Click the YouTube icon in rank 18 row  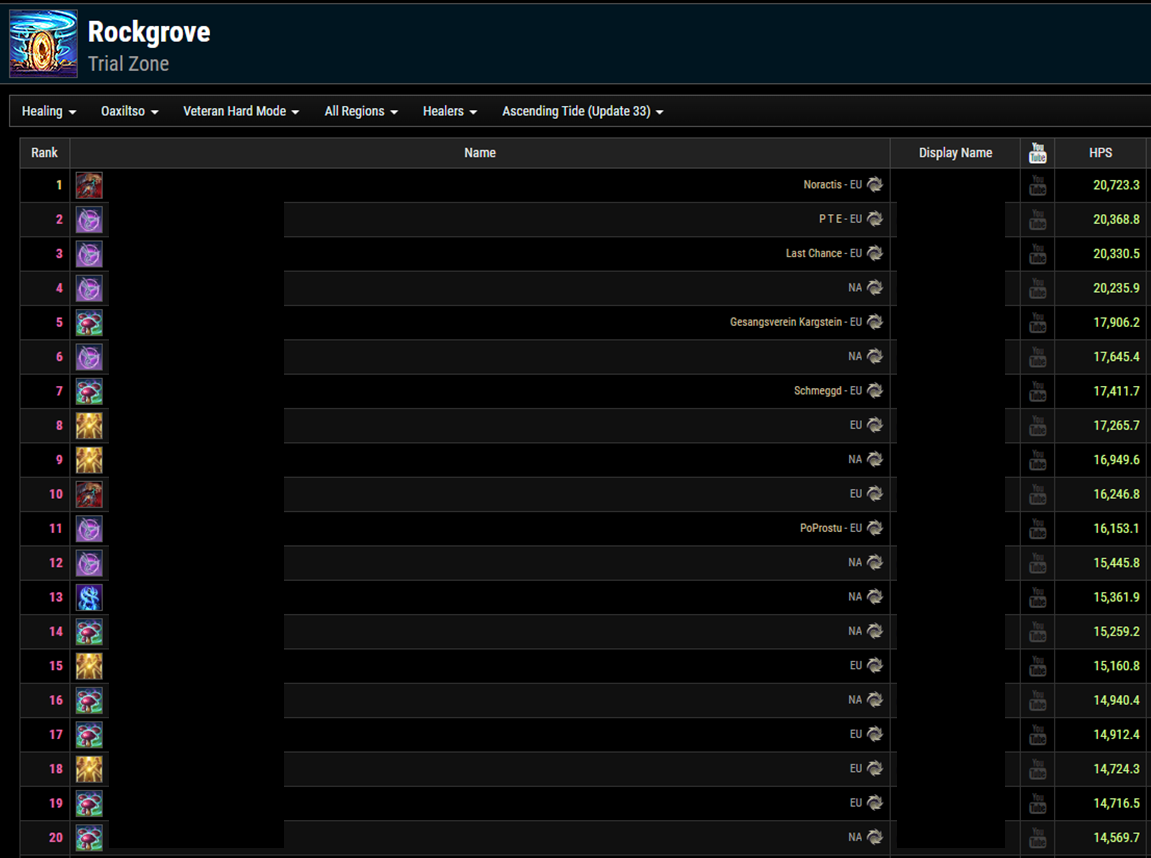tap(1037, 769)
